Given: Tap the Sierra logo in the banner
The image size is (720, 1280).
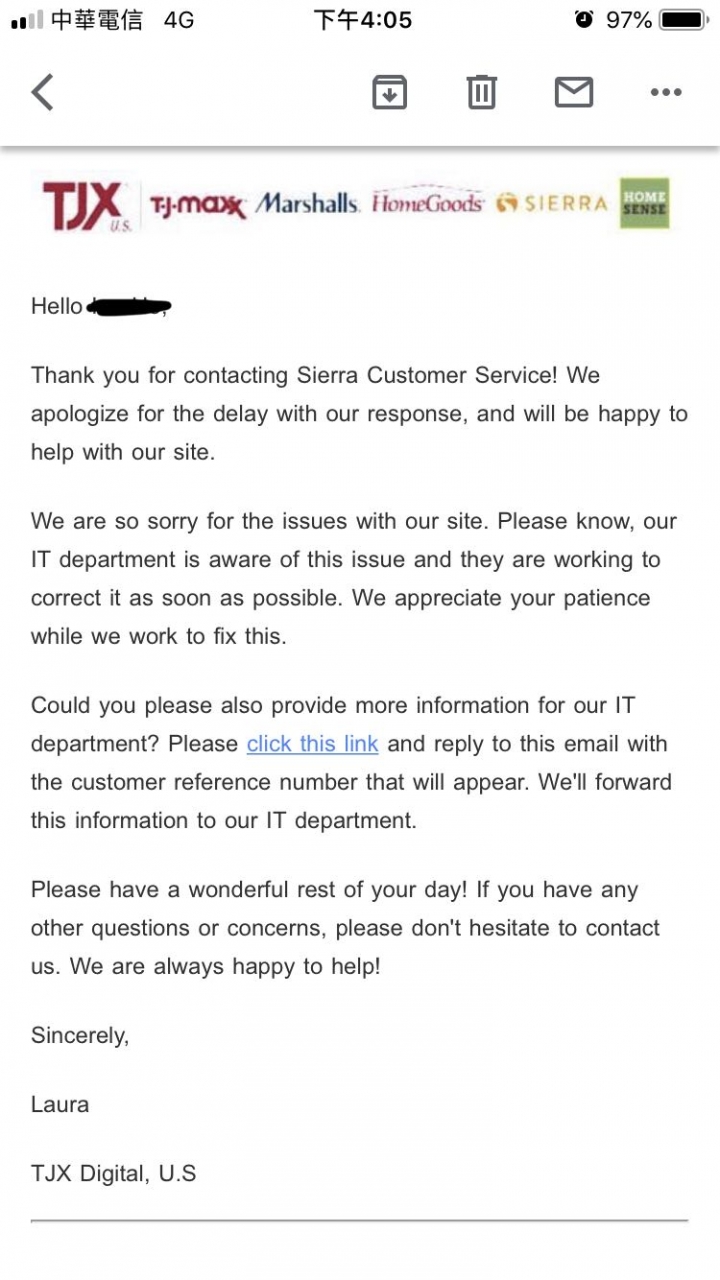Looking at the screenshot, I should pyautogui.click(x=552, y=204).
